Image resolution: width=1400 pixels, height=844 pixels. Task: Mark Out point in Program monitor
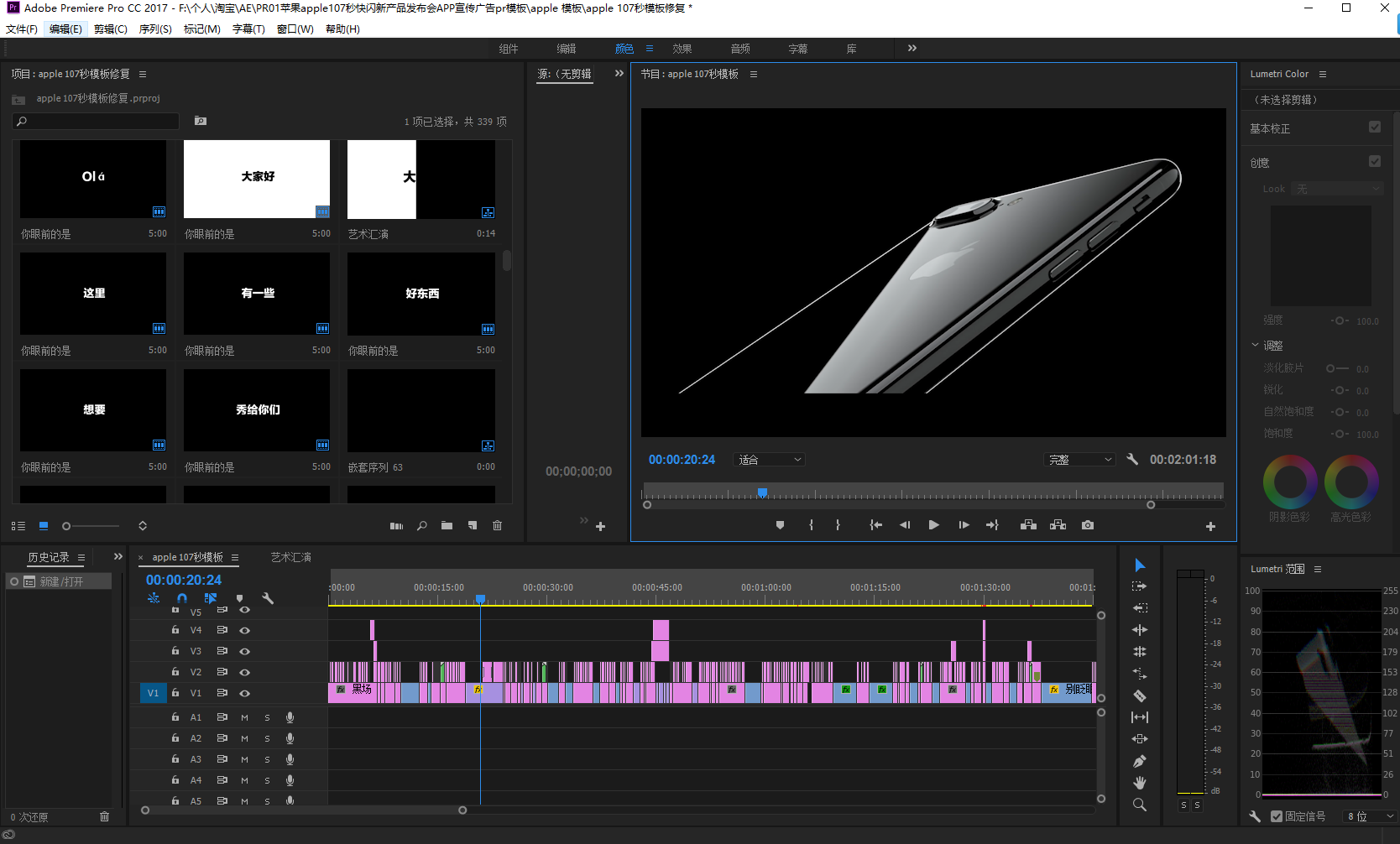click(x=838, y=525)
